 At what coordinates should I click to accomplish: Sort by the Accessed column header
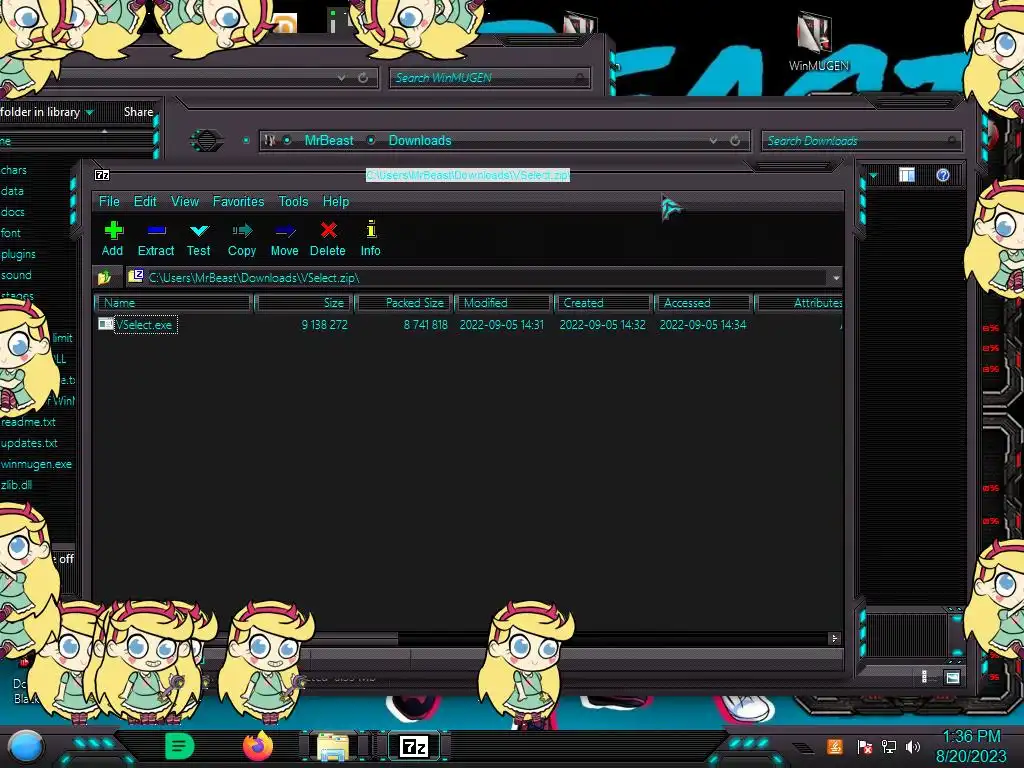(x=704, y=303)
